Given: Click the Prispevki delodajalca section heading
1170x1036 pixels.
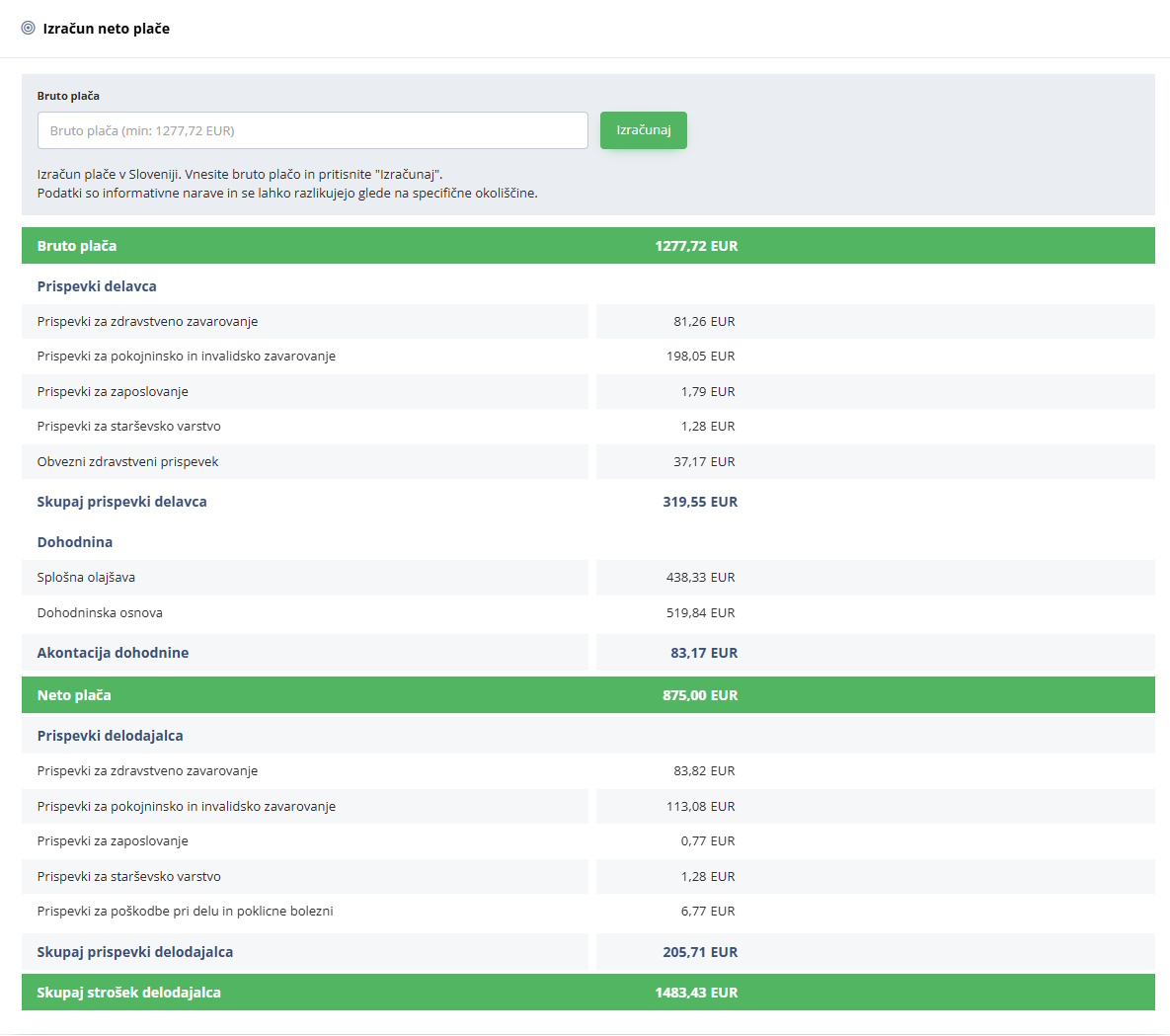Looking at the screenshot, I should (110, 736).
